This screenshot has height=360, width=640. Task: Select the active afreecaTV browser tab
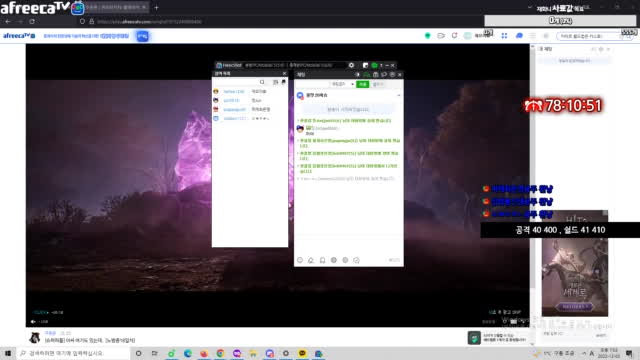pos(116,7)
